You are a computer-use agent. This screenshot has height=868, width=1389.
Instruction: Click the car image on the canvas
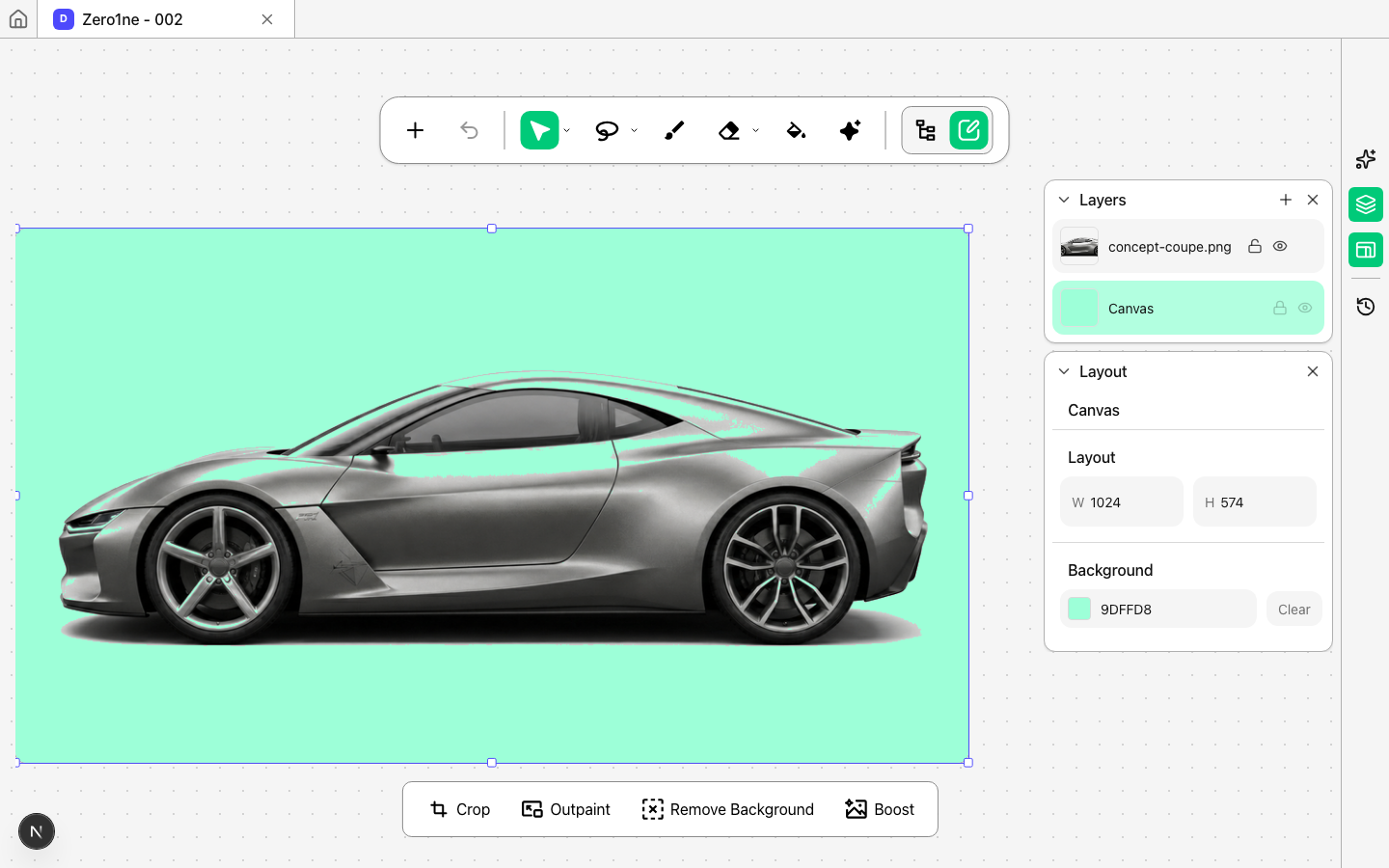pos(492,509)
